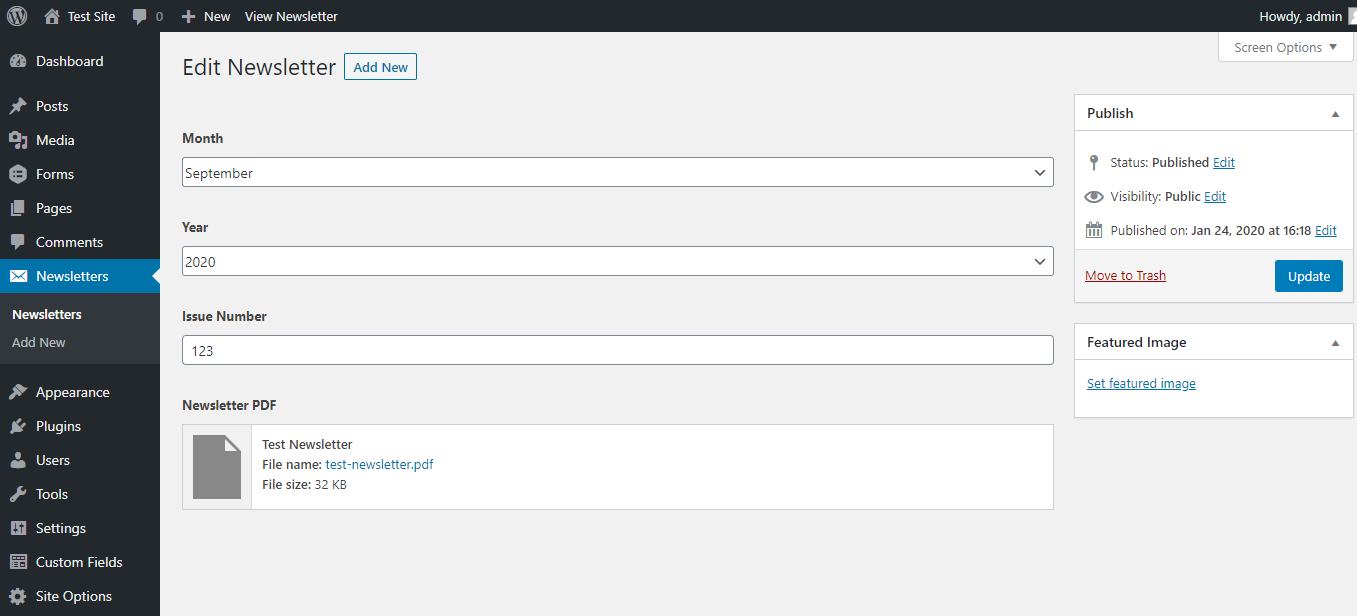This screenshot has height=616, width=1357.
Task: Click Move to Trash link
Action: pyautogui.click(x=1125, y=275)
